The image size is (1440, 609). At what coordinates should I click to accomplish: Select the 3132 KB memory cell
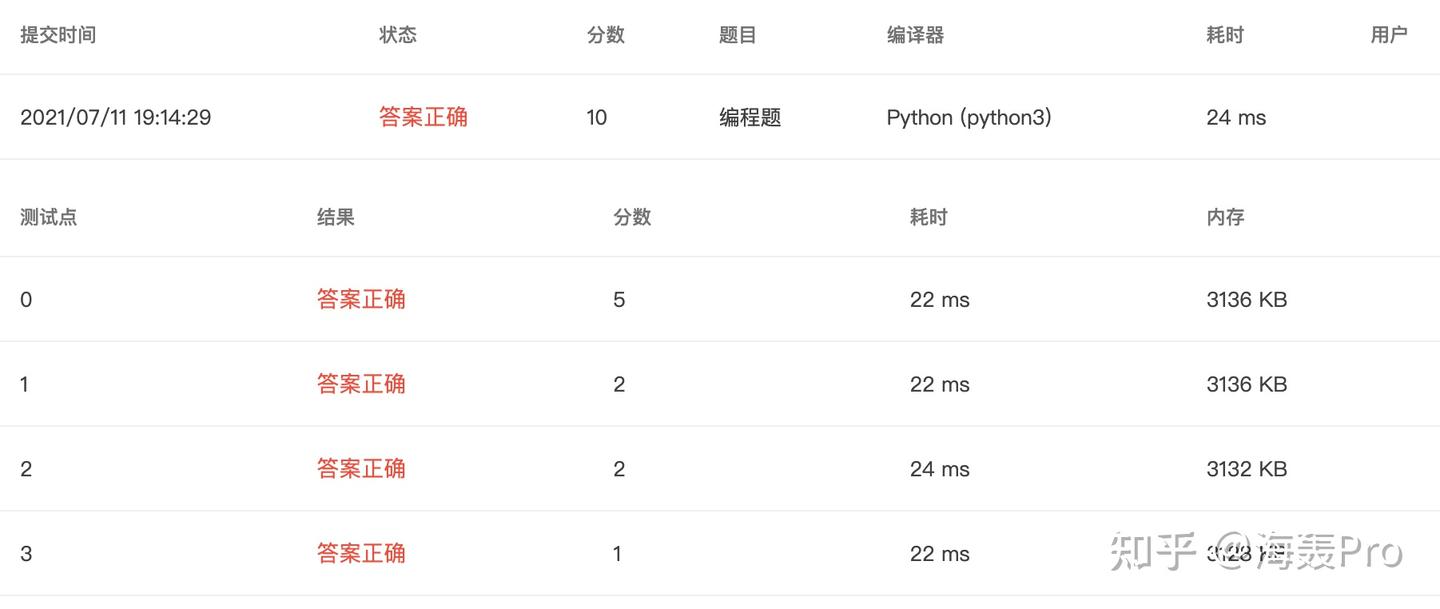[1246, 469]
